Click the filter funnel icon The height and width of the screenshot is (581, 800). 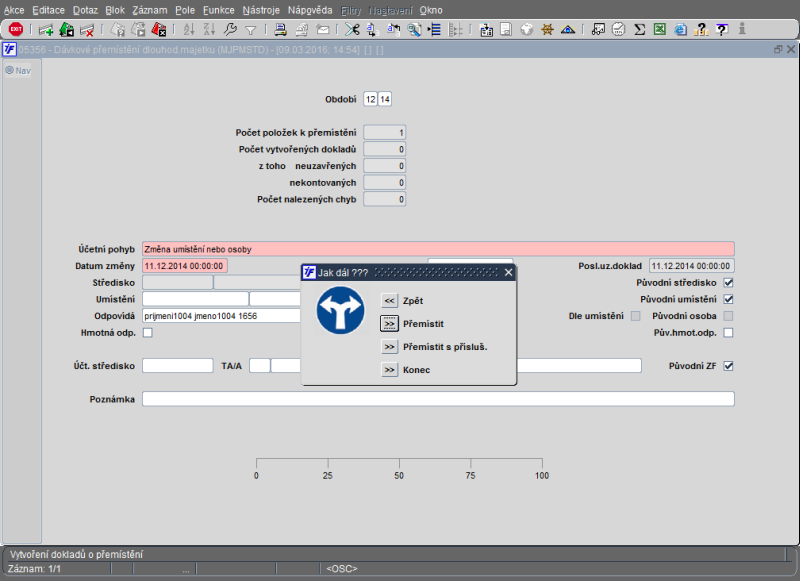pyautogui.click(x=251, y=30)
